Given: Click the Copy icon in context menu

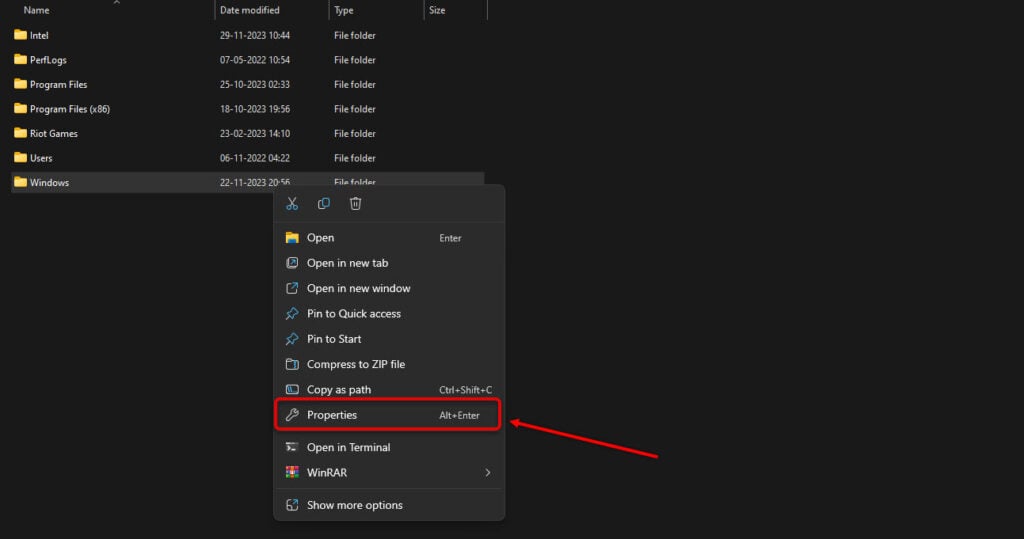Looking at the screenshot, I should pyautogui.click(x=323, y=204).
